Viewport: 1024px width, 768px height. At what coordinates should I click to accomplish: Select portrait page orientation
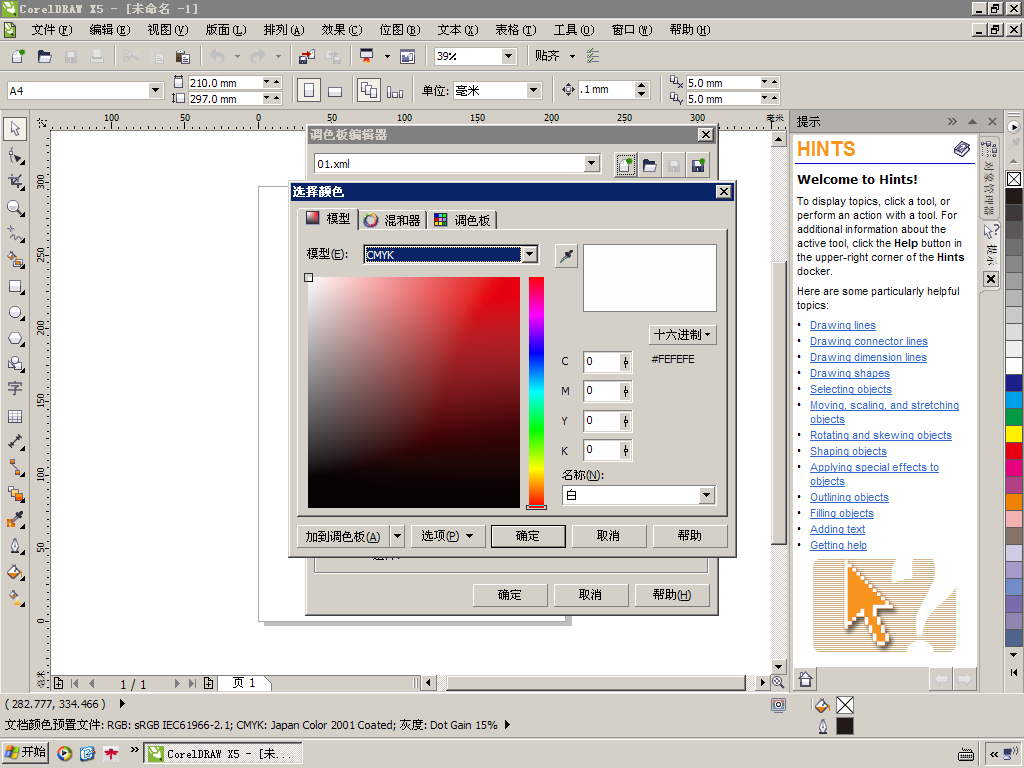coord(309,90)
